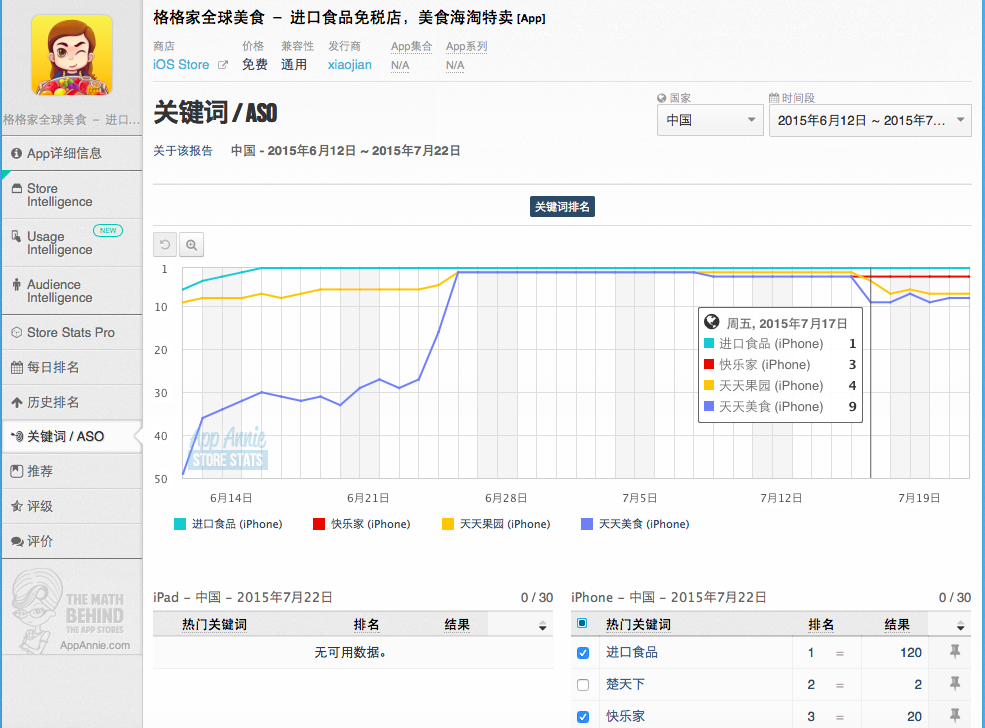
Task: Click the Store Stats Pro icon
Action: coord(17,332)
